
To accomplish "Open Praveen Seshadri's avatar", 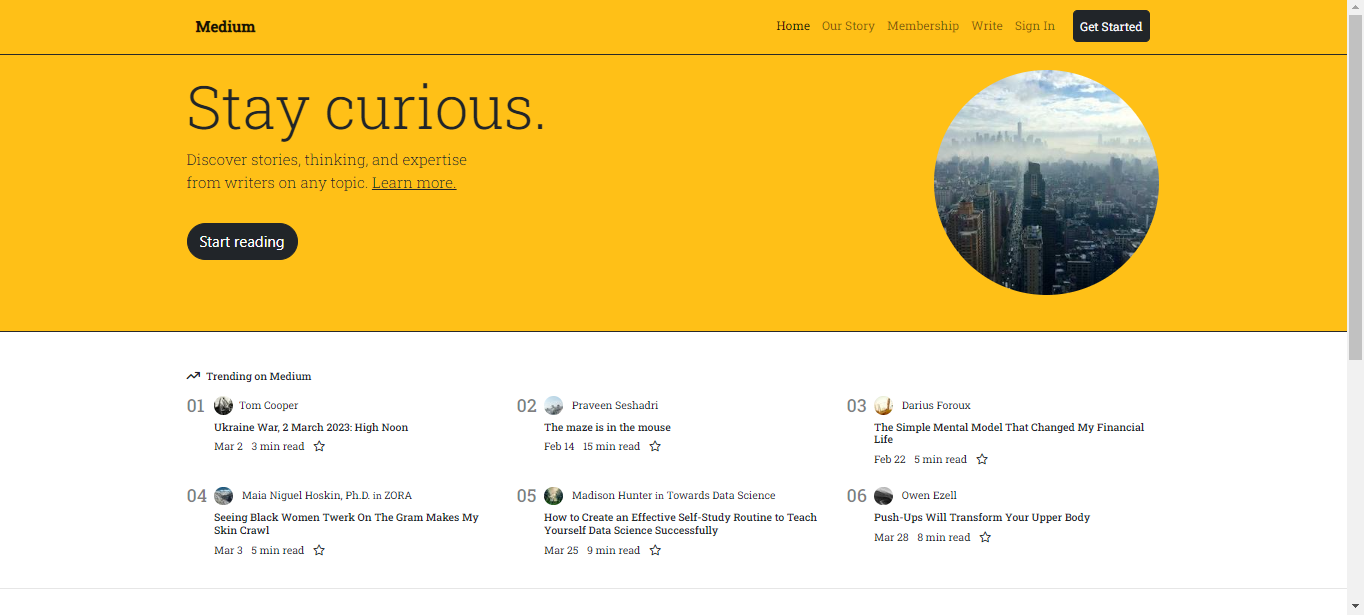I will point(553,405).
